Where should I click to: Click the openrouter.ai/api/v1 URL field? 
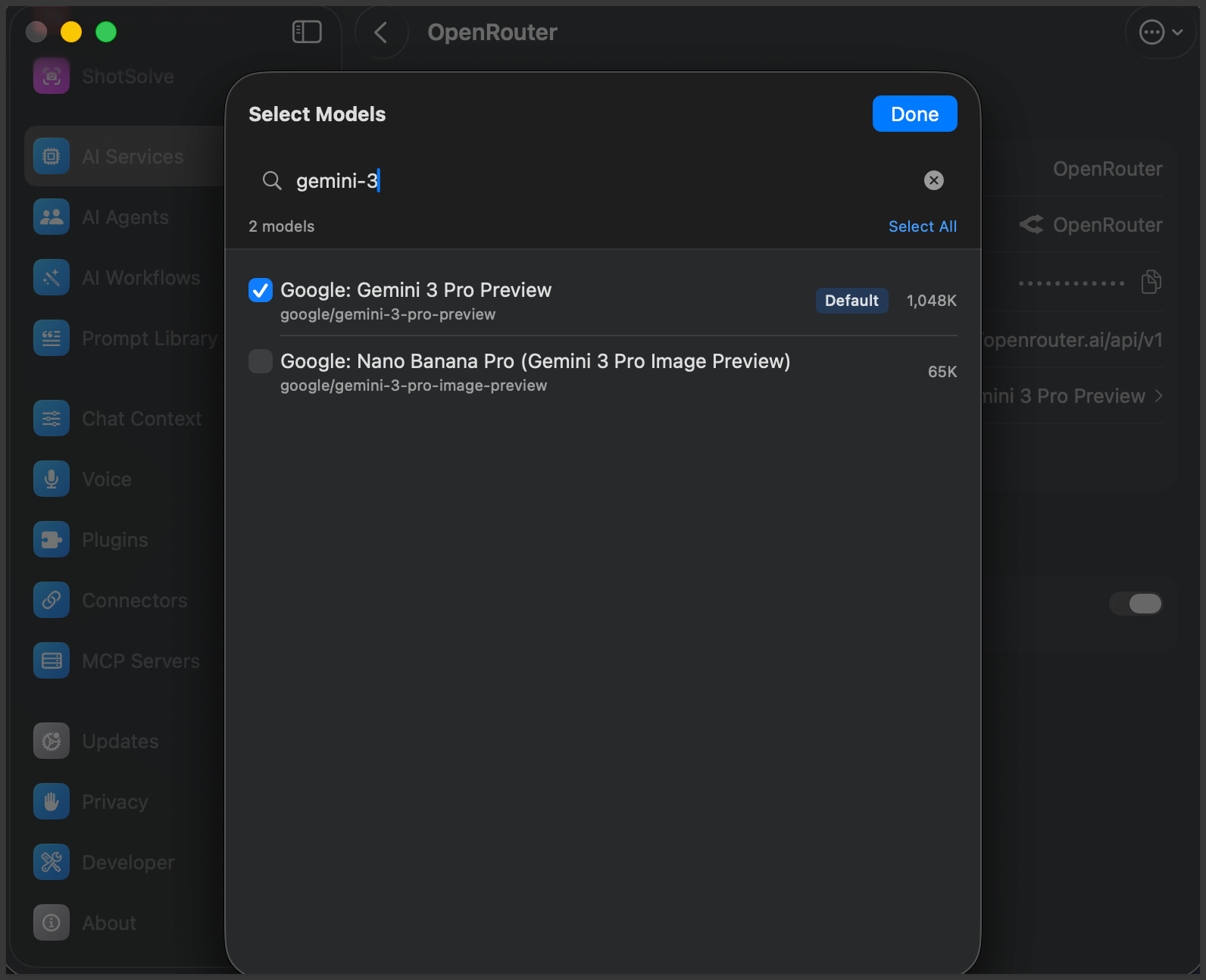point(1073,340)
